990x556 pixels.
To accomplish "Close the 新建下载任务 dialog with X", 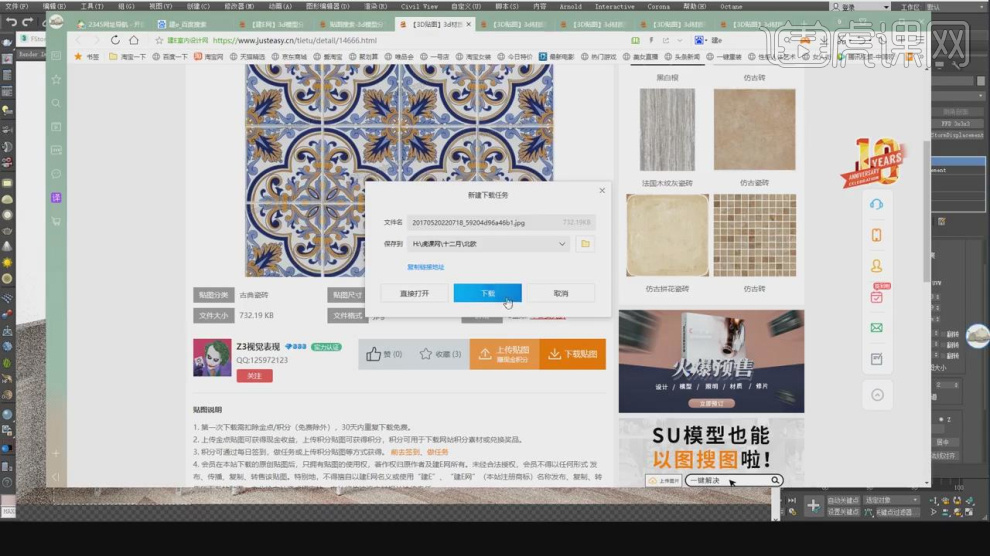I will pyautogui.click(x=602, y=190).
